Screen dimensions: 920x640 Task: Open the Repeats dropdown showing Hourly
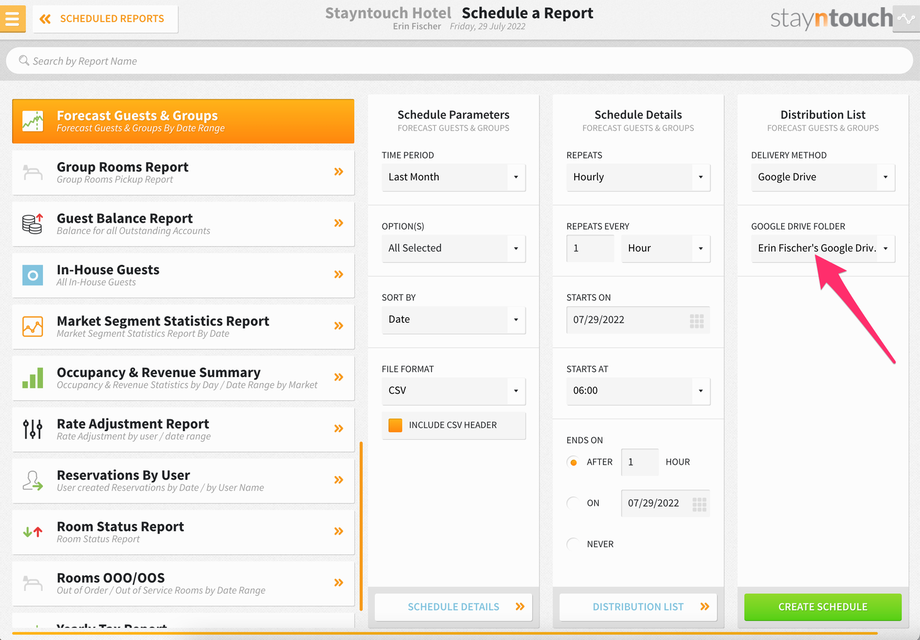638,177
